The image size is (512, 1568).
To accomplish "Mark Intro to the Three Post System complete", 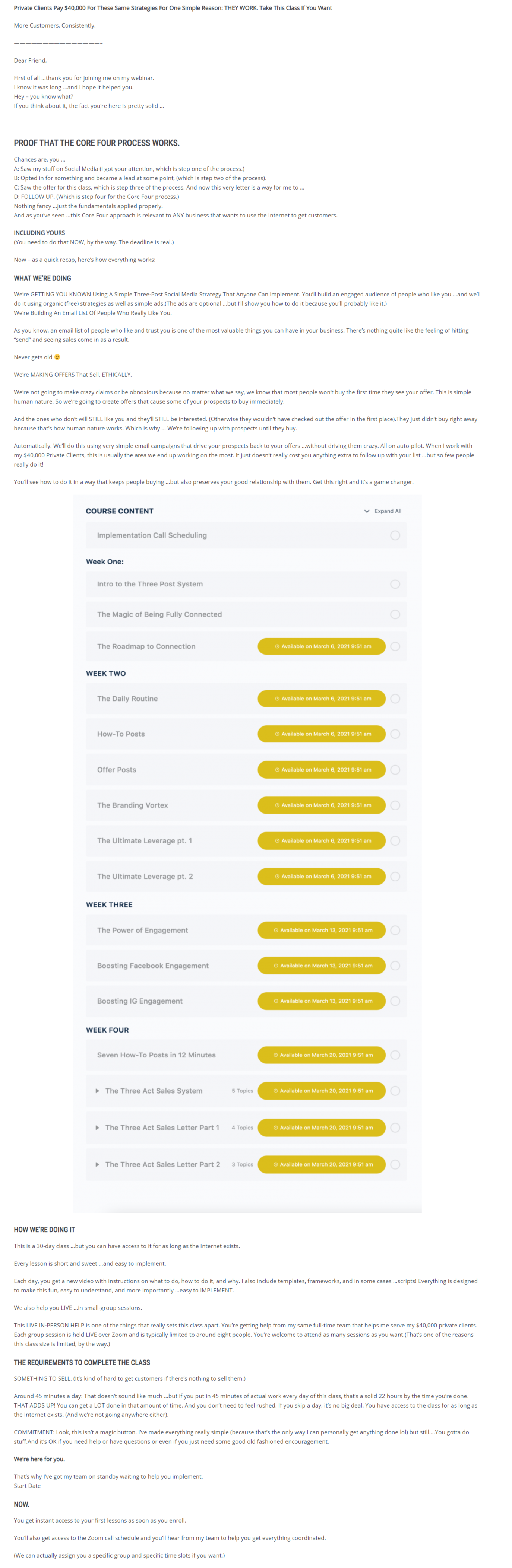I will point(395,584).
